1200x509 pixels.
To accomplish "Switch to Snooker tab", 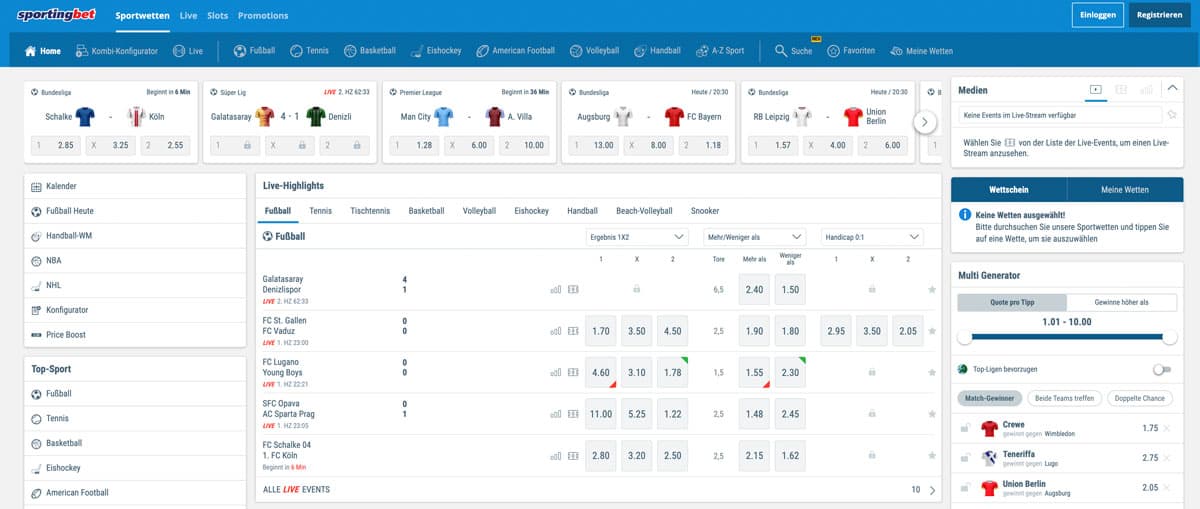I will [x=705, y=211].
